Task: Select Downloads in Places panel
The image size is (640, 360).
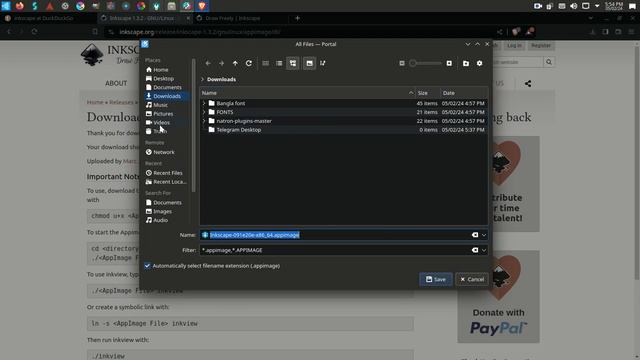Action: [x=163, y=96]
